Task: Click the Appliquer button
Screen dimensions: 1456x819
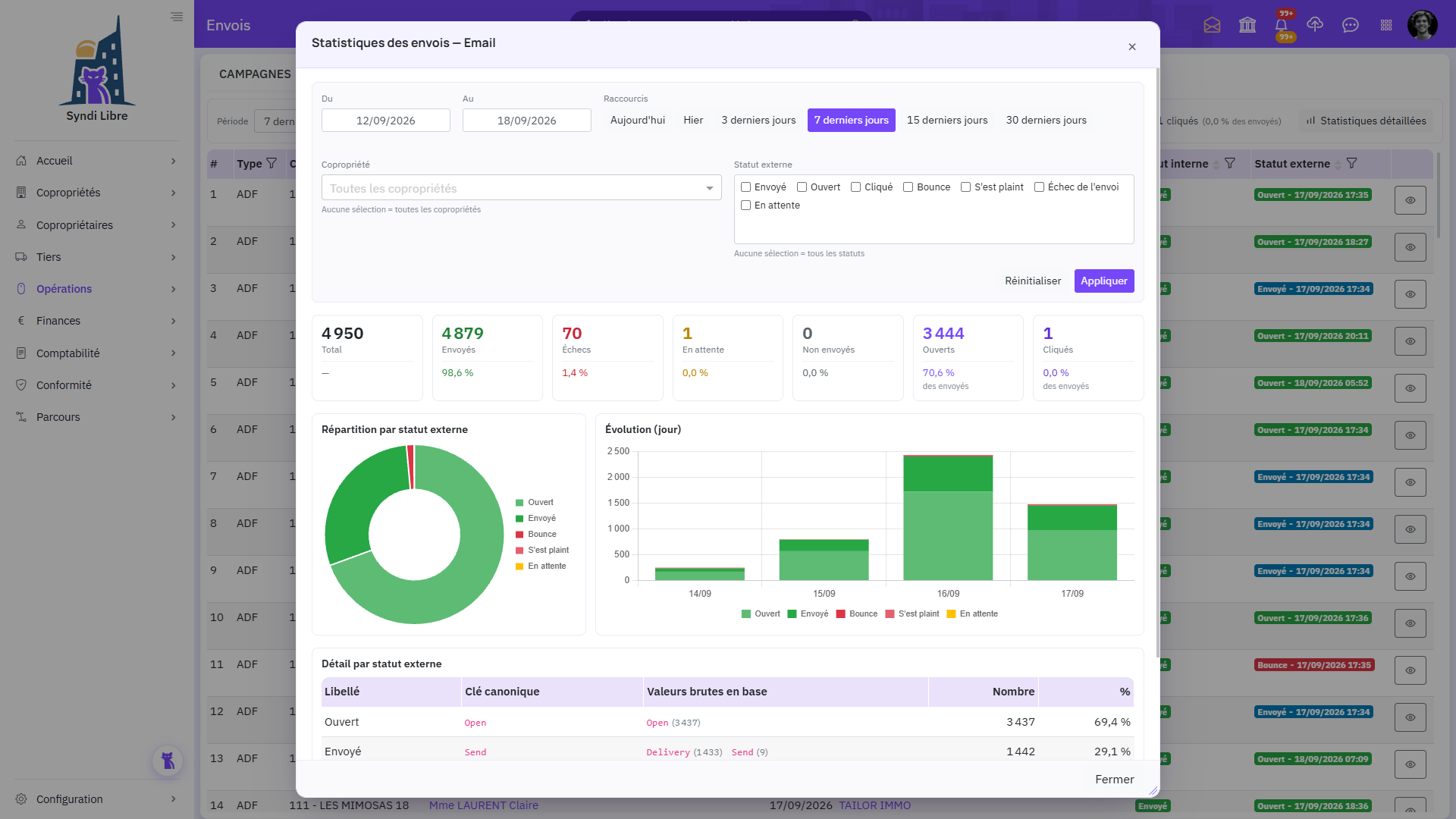Action: (x=1104, y=281)
